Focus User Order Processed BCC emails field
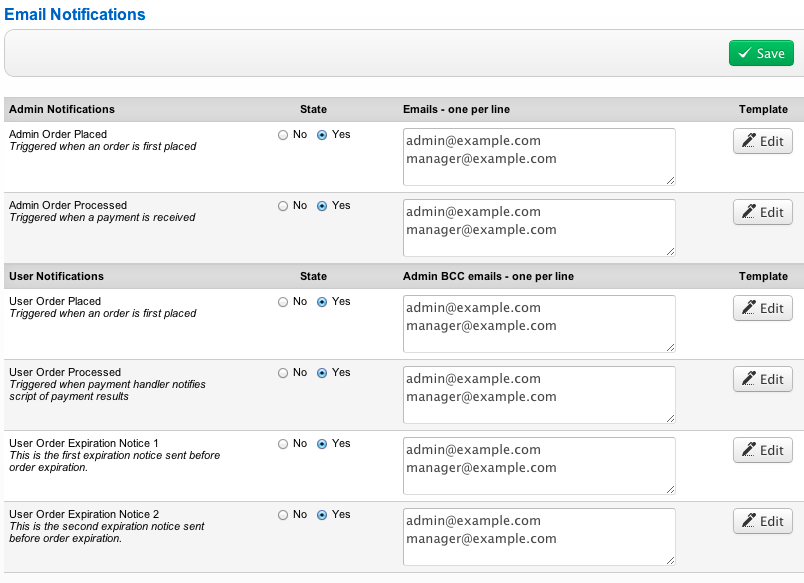 click(x=539, y=395)
